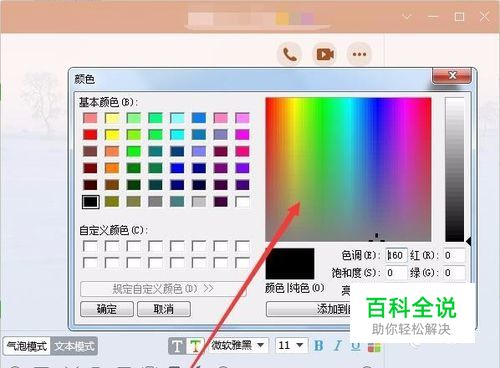Click the 规定自定义颜色 button
Screen dimensions: 500x368
click(x=163, y=289)
